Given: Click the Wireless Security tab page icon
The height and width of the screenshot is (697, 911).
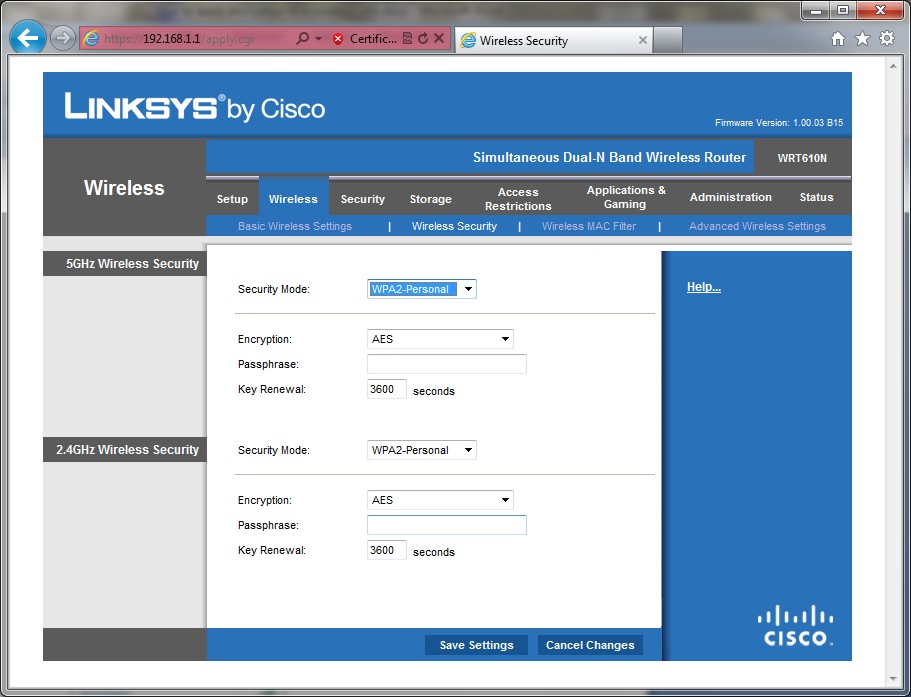Looking at the screenshot, I should click(468, 40).
